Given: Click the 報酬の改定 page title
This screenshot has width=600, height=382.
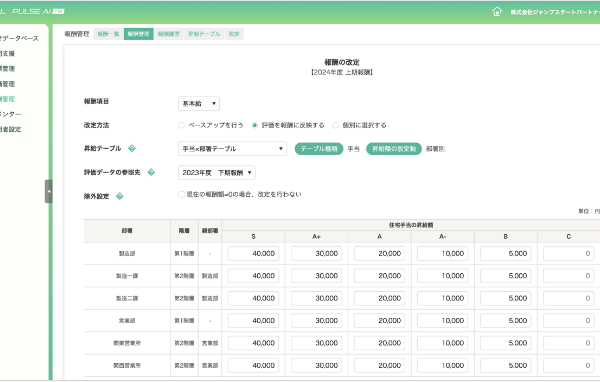Looking at the screenshot, I should 342,62.
